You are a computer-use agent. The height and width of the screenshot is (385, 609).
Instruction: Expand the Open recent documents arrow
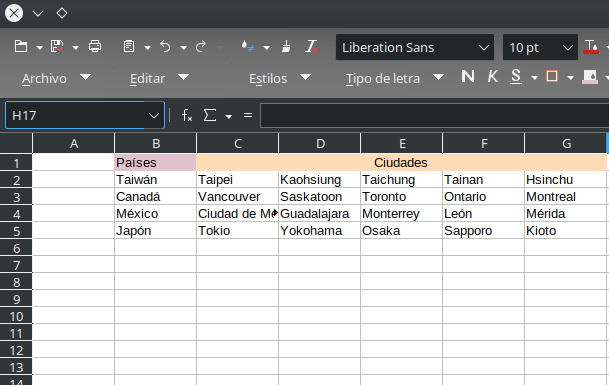[x=39, y=48]
